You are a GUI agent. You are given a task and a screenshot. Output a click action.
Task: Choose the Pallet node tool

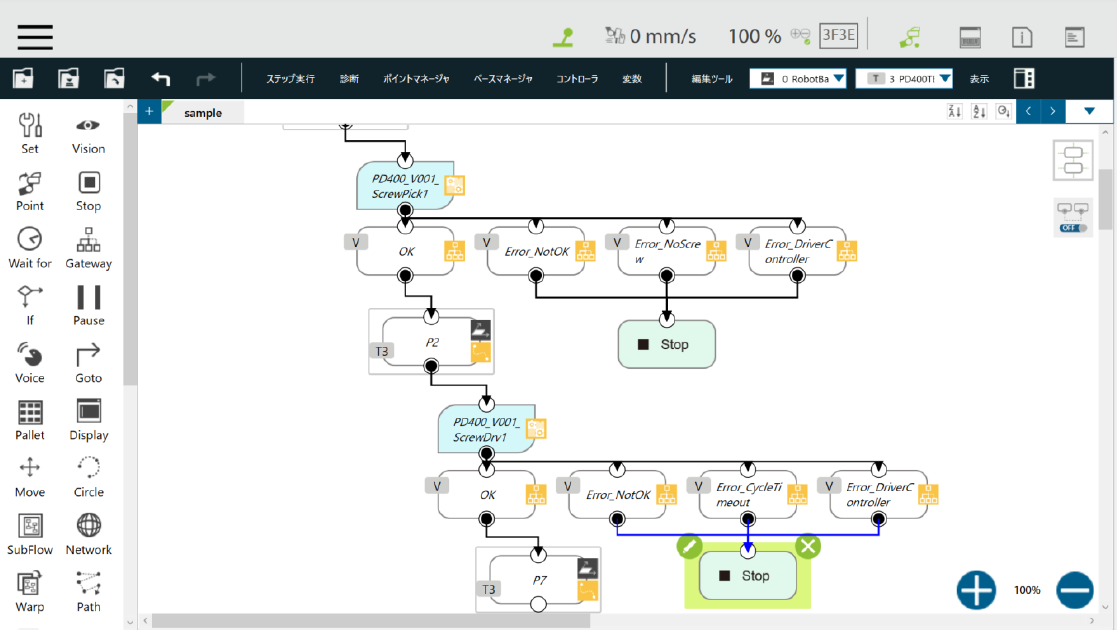30,420
